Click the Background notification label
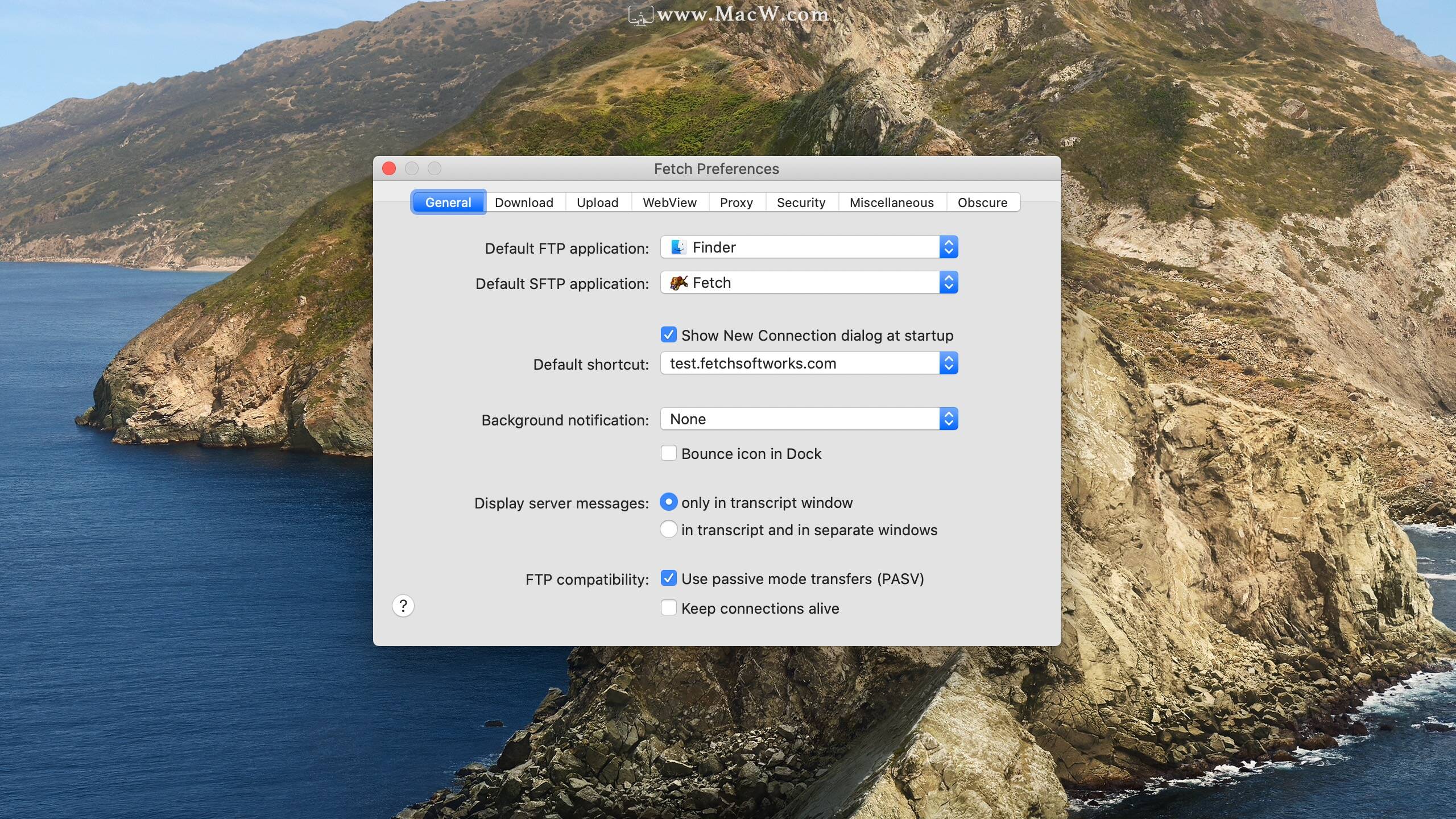1456x819 pixels. [565, 420]
